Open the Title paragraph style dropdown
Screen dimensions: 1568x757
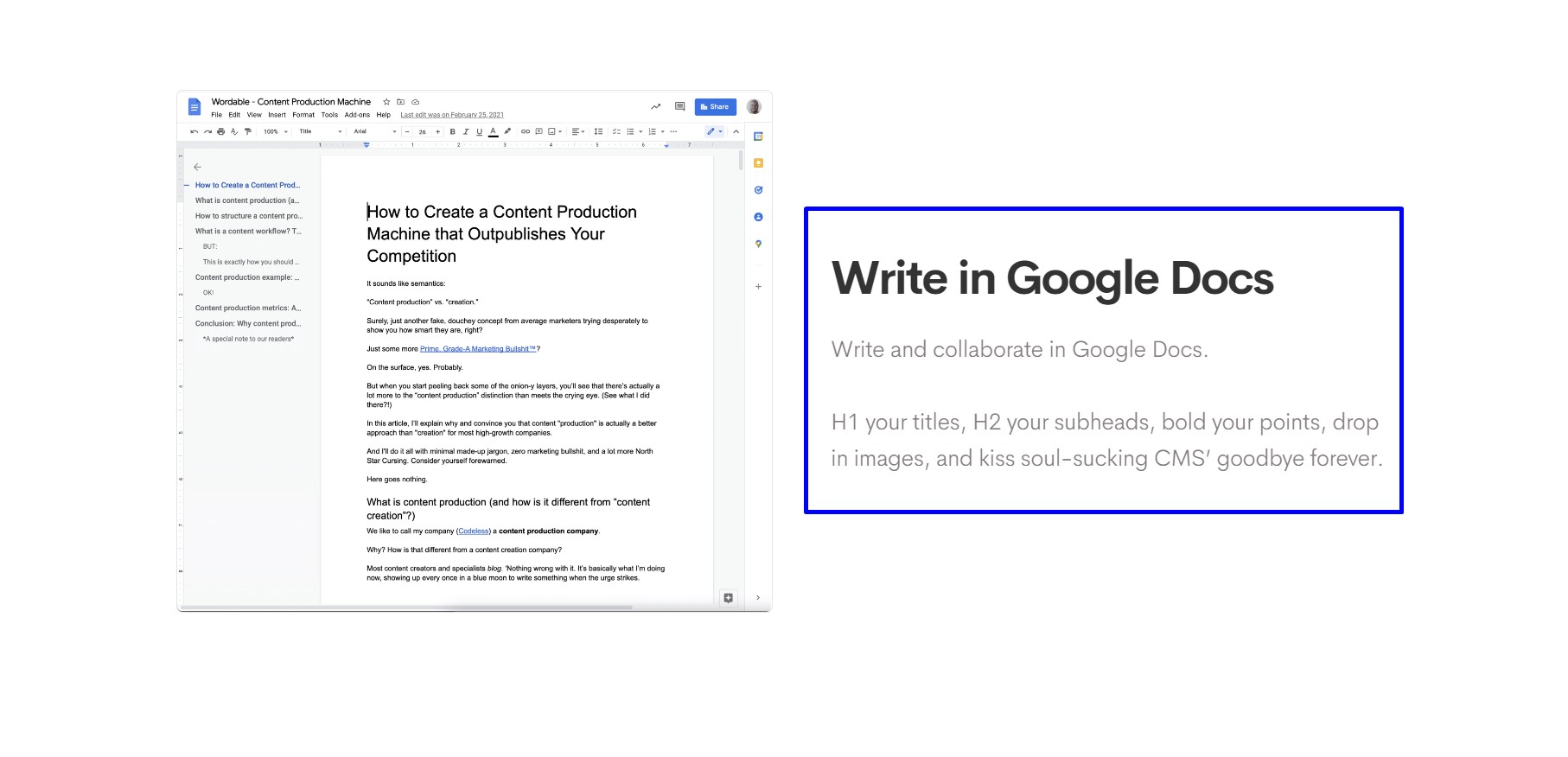click(321, 131)
